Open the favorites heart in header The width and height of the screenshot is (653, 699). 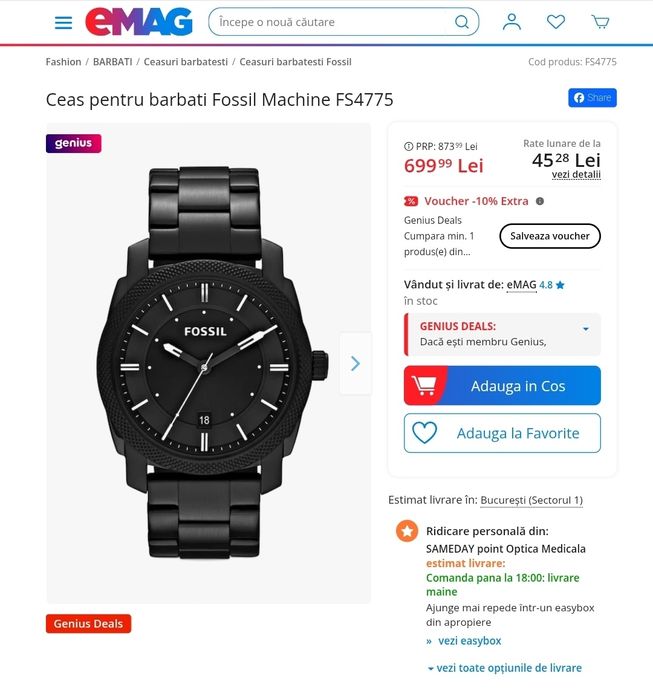coord(556,22)
